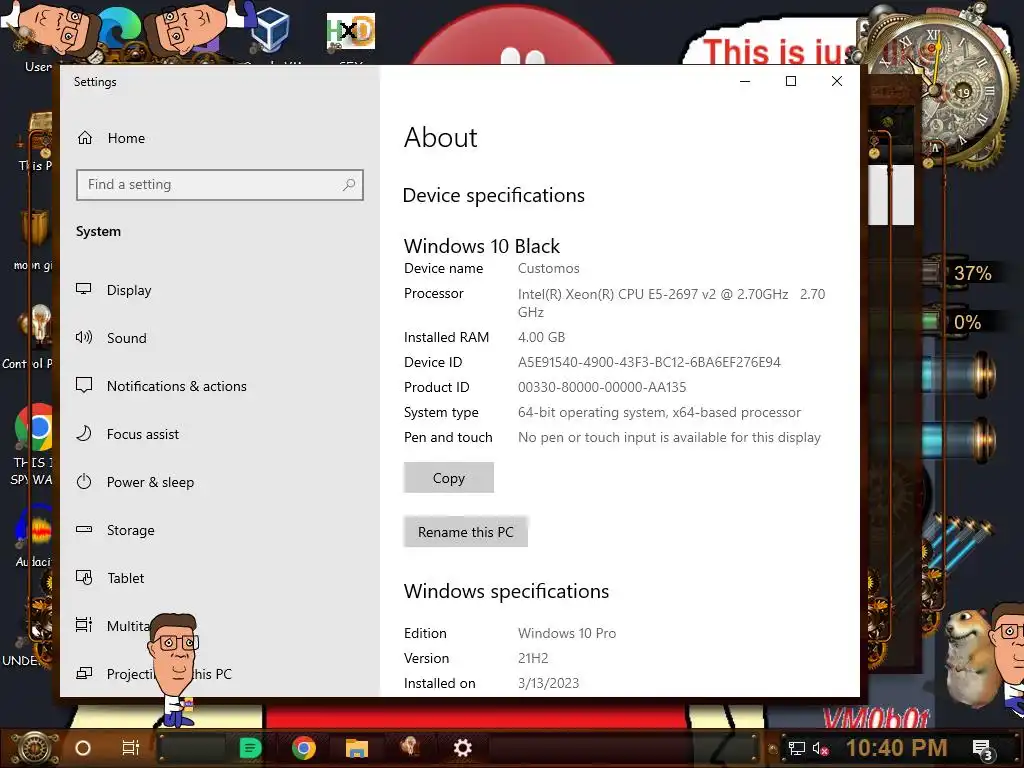Open green chat app on taskbar

(x=250, y=748)
